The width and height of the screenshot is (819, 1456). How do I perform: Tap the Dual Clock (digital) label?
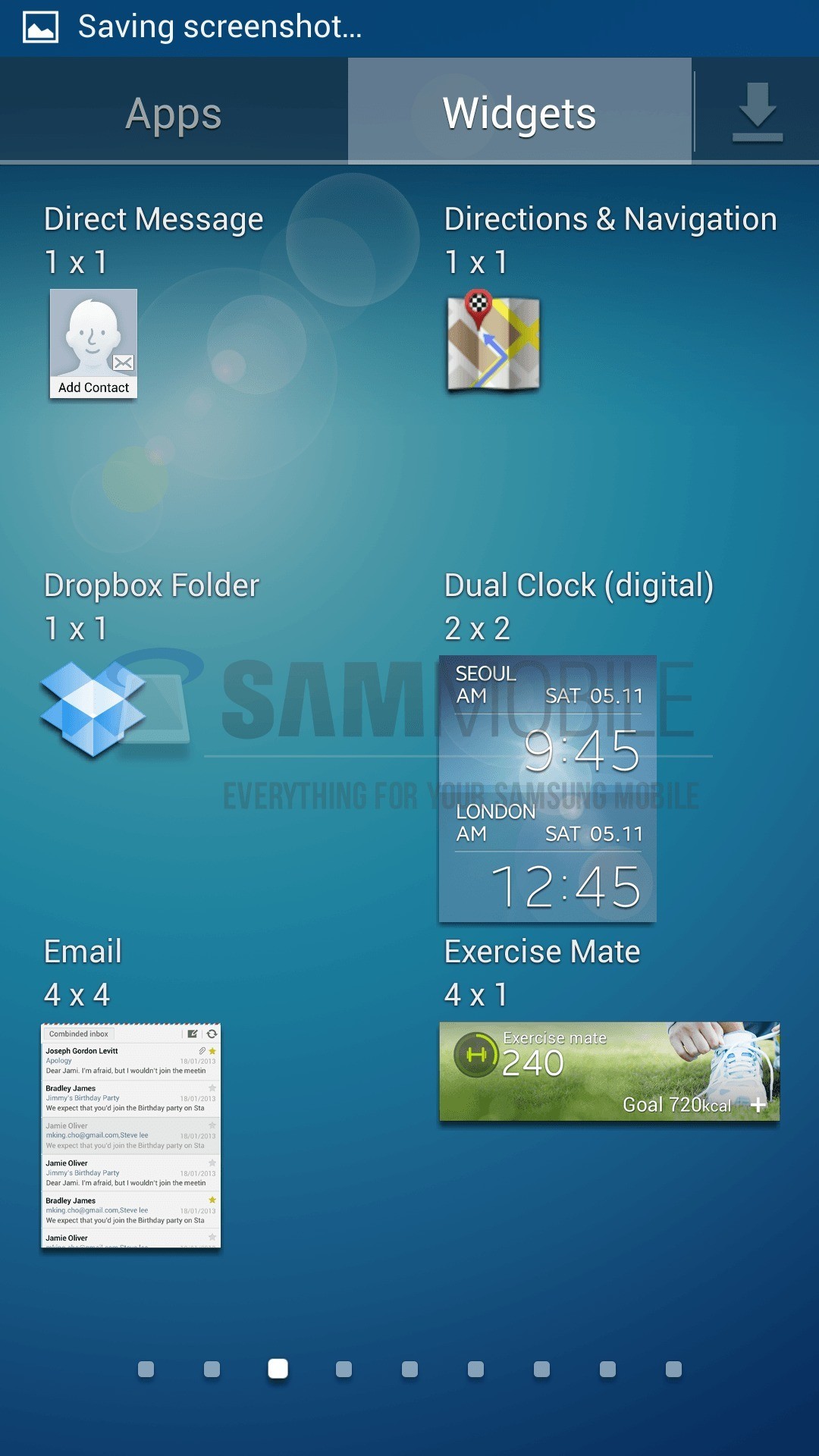point(579,585)
